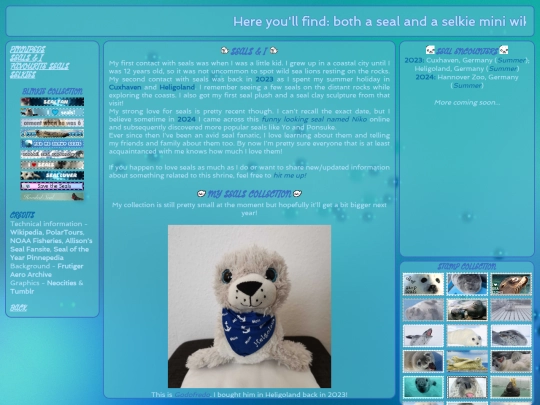540x405 pixels.
Task: Click the 'More coming soon...' text
Action: pyautogui.click(x=467, y=102)
